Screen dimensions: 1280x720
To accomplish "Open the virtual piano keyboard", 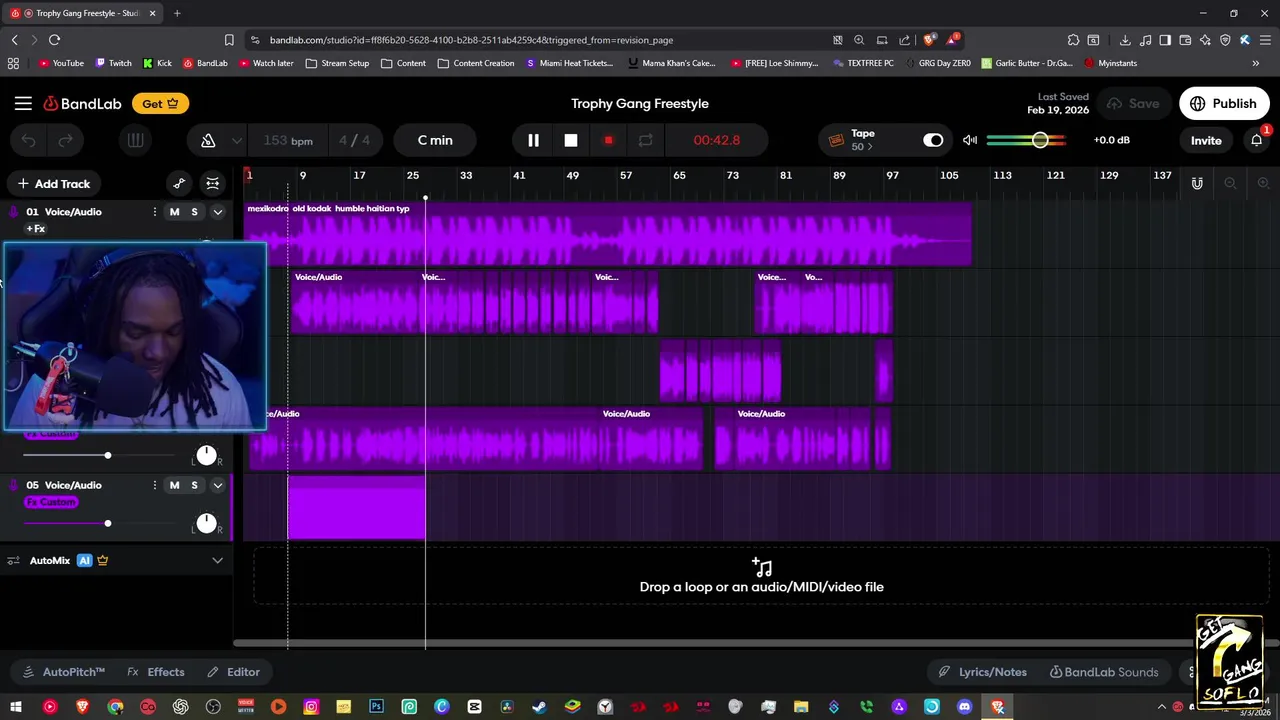I will (135, 140).
